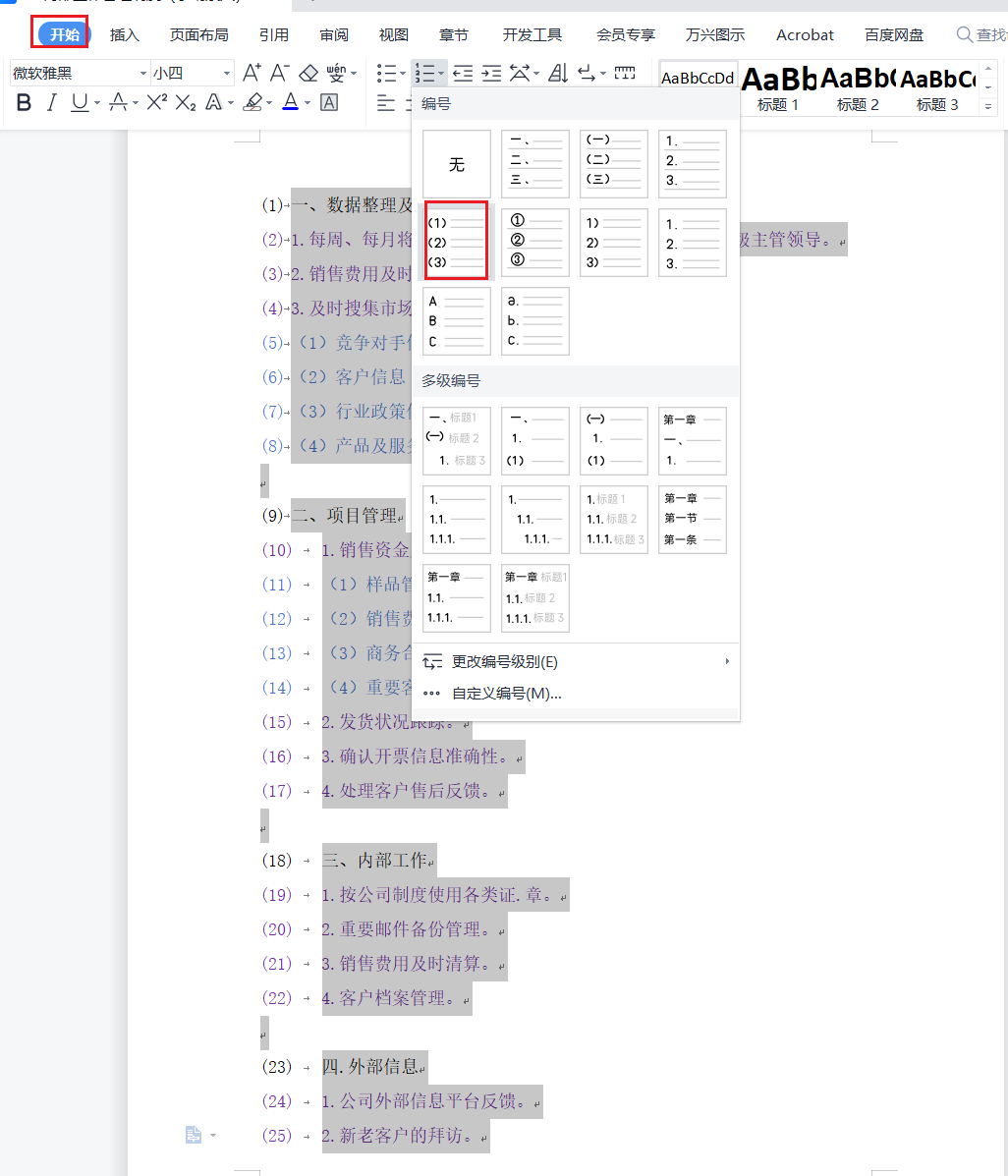Select the circled number ①②③ list style

(x=534, y=242)
